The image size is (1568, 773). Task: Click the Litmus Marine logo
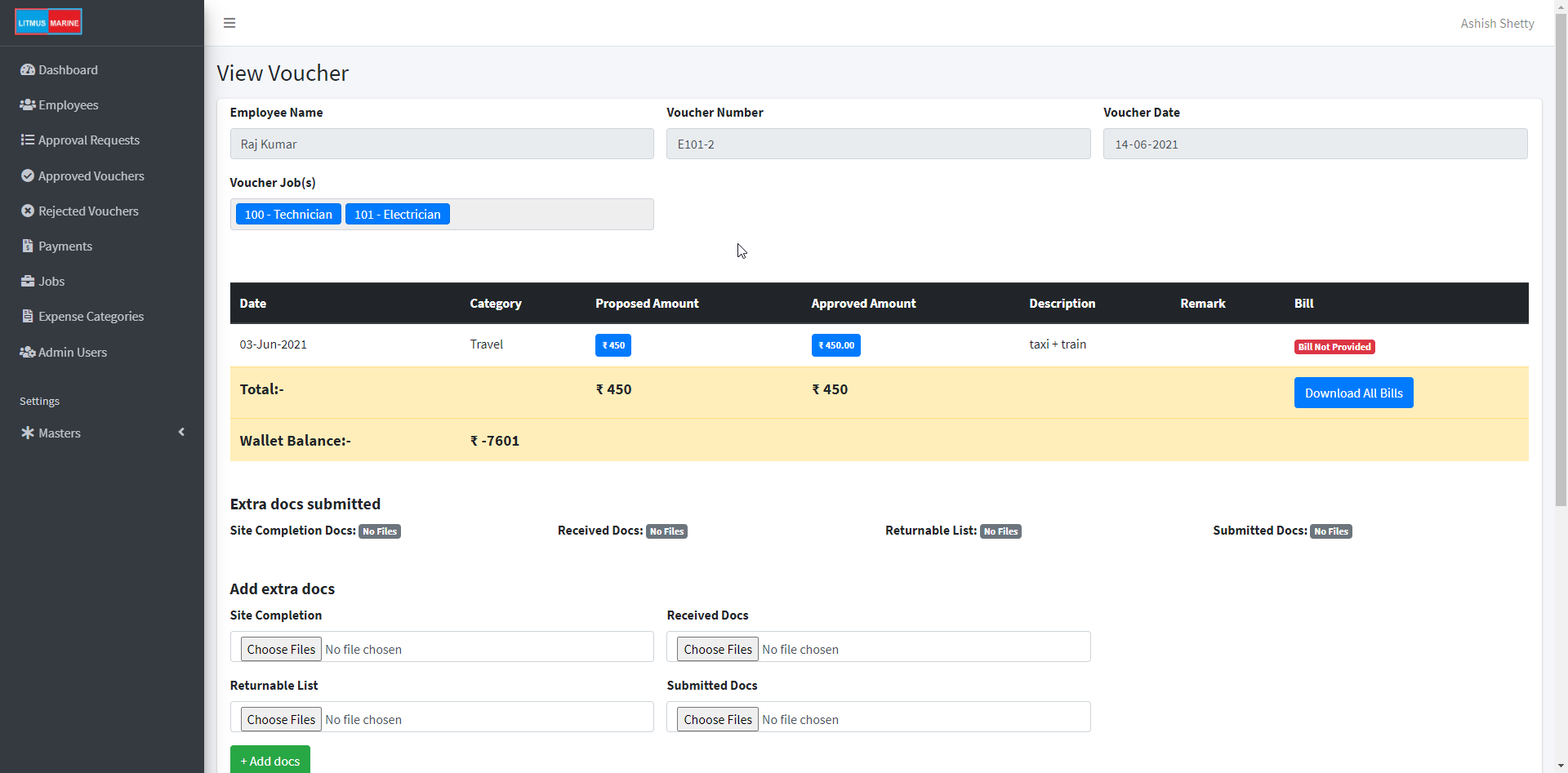[48, 22]
